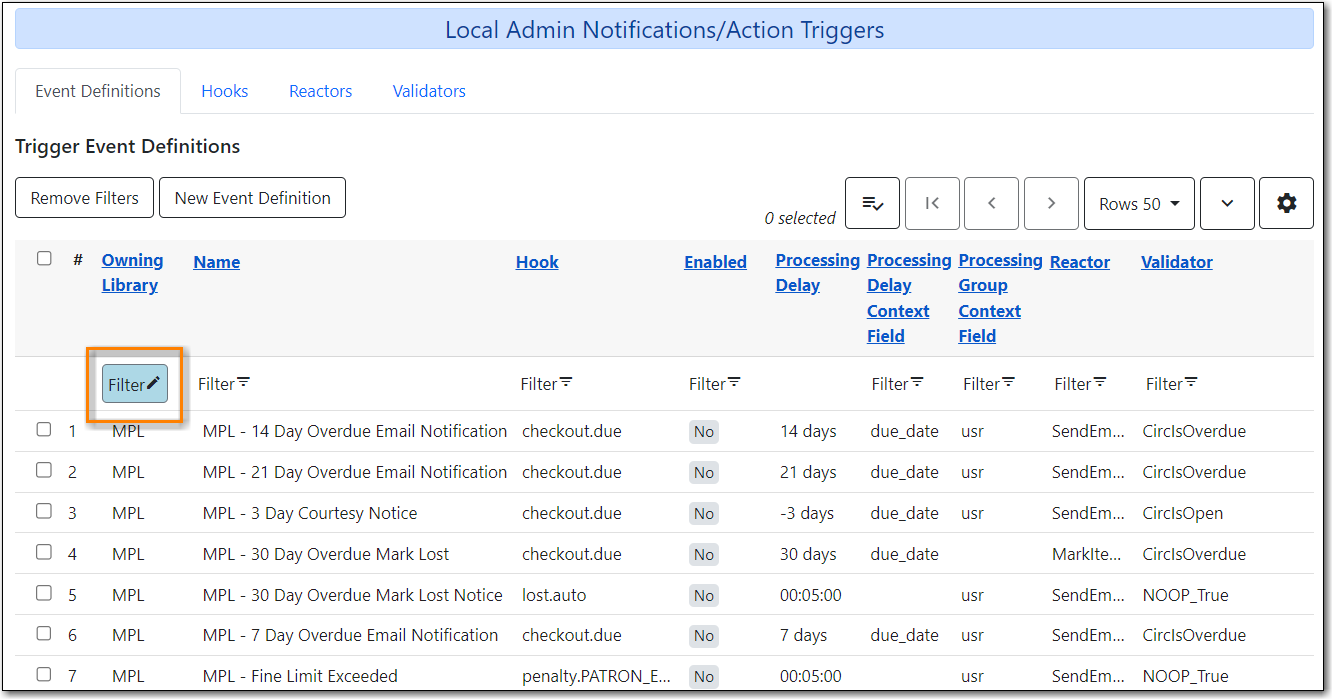Click the Name column Filter icon
Screen dimensions: 1332x699
pos(223,383)
